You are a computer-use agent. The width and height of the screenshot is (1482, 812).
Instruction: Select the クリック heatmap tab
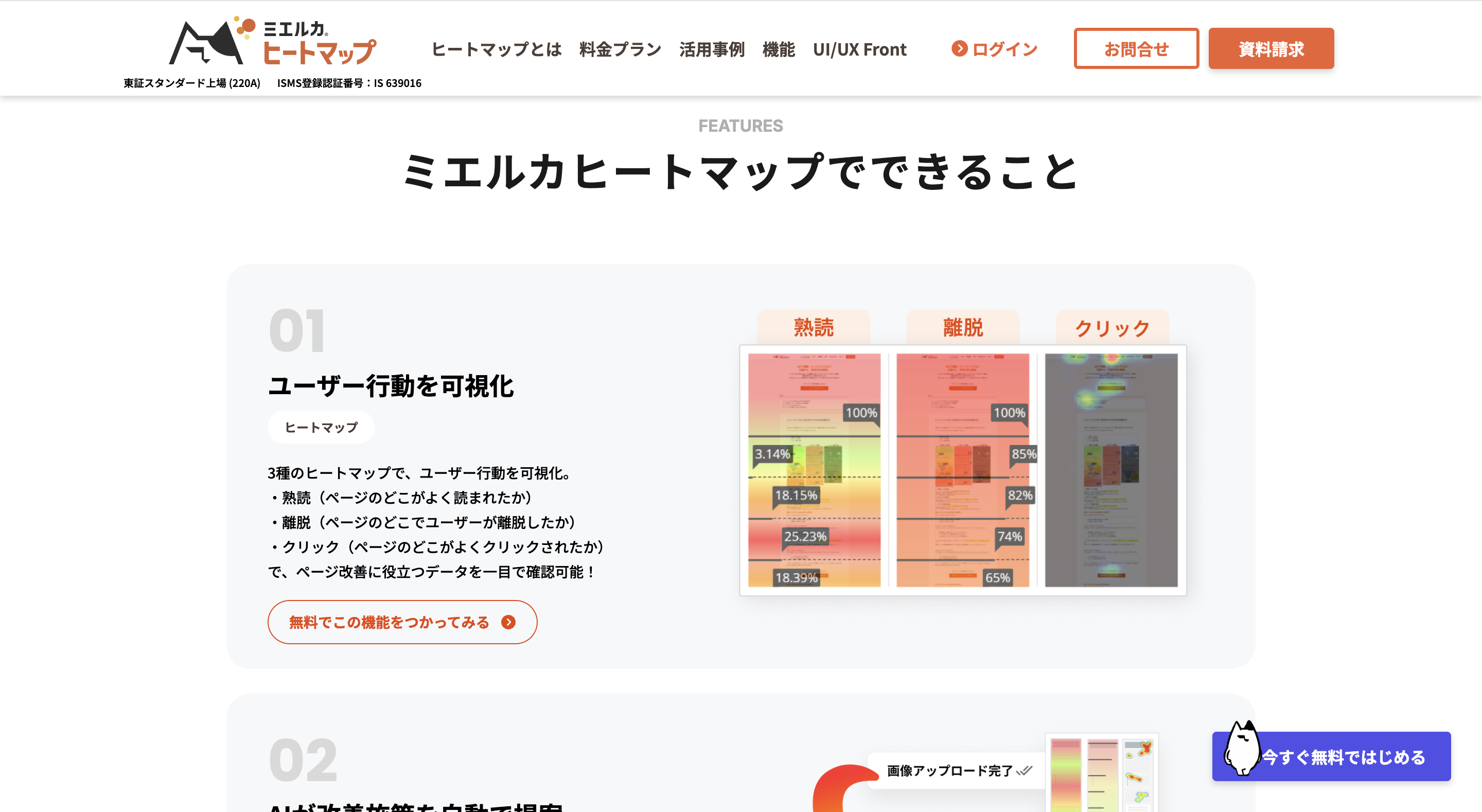pos(1112,327)
